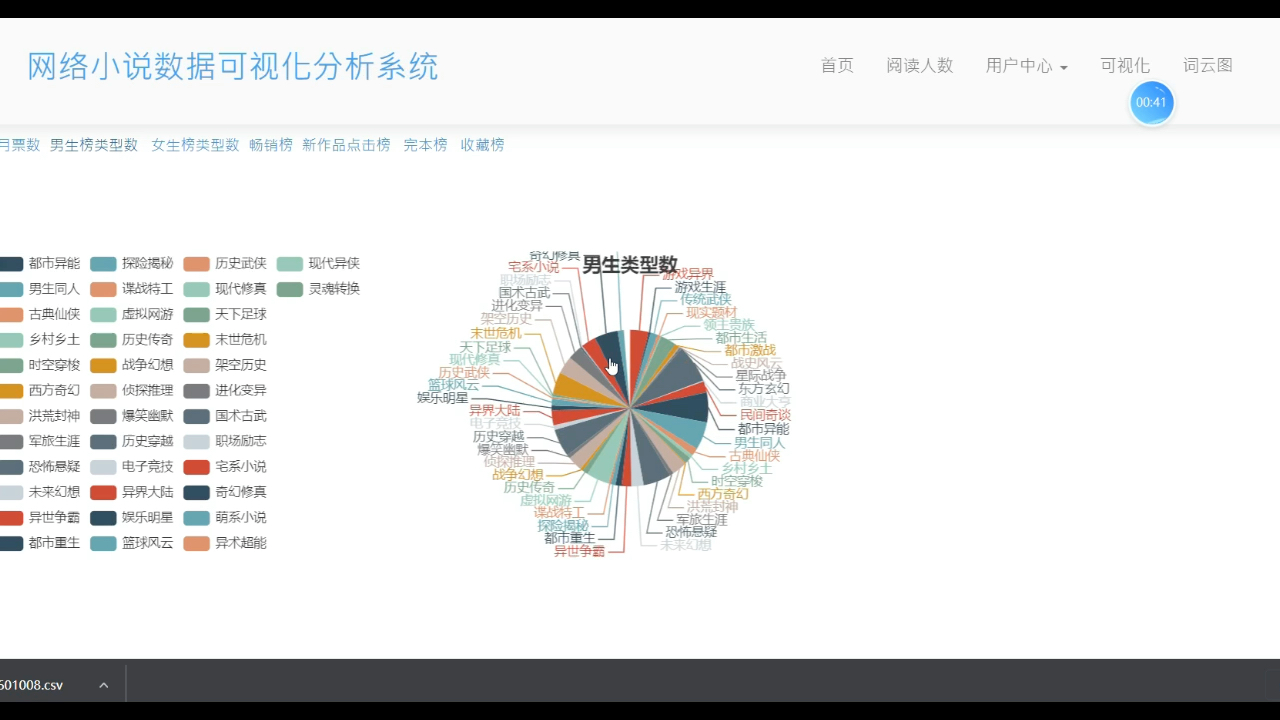Open options chevron for the downloaded csv file
Viewport: 1280px width, 720px height.
click(103, 685)
